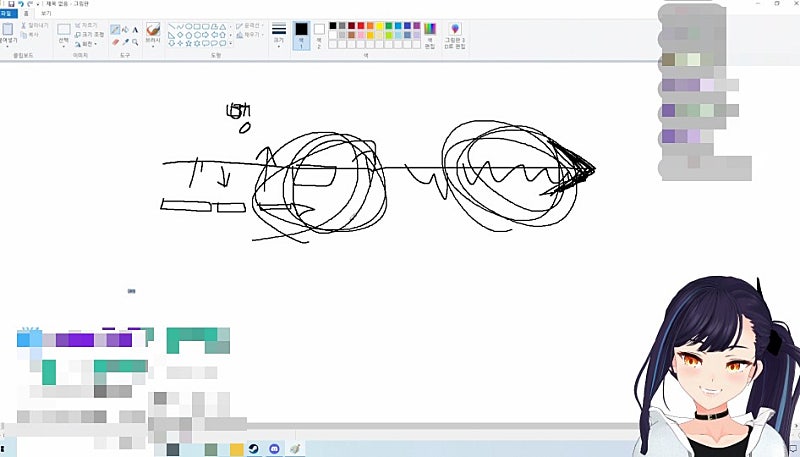Choose the Oval shape
This screenshot has height=457, width=800.
pos(189,27)
